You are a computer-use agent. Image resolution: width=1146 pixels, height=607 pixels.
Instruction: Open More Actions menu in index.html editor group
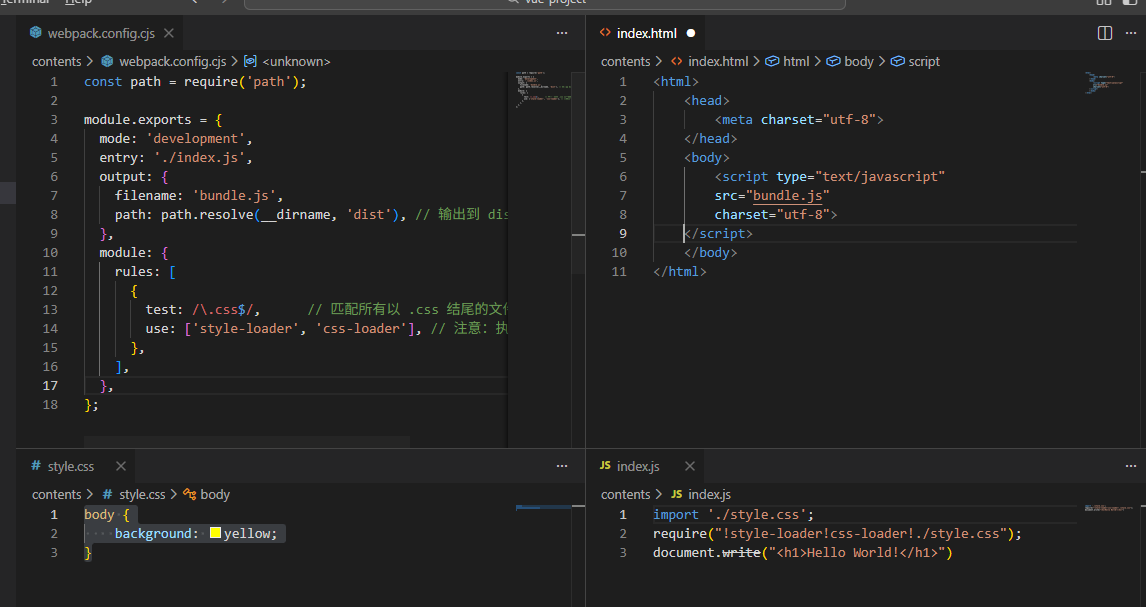tap(1131, 33)
